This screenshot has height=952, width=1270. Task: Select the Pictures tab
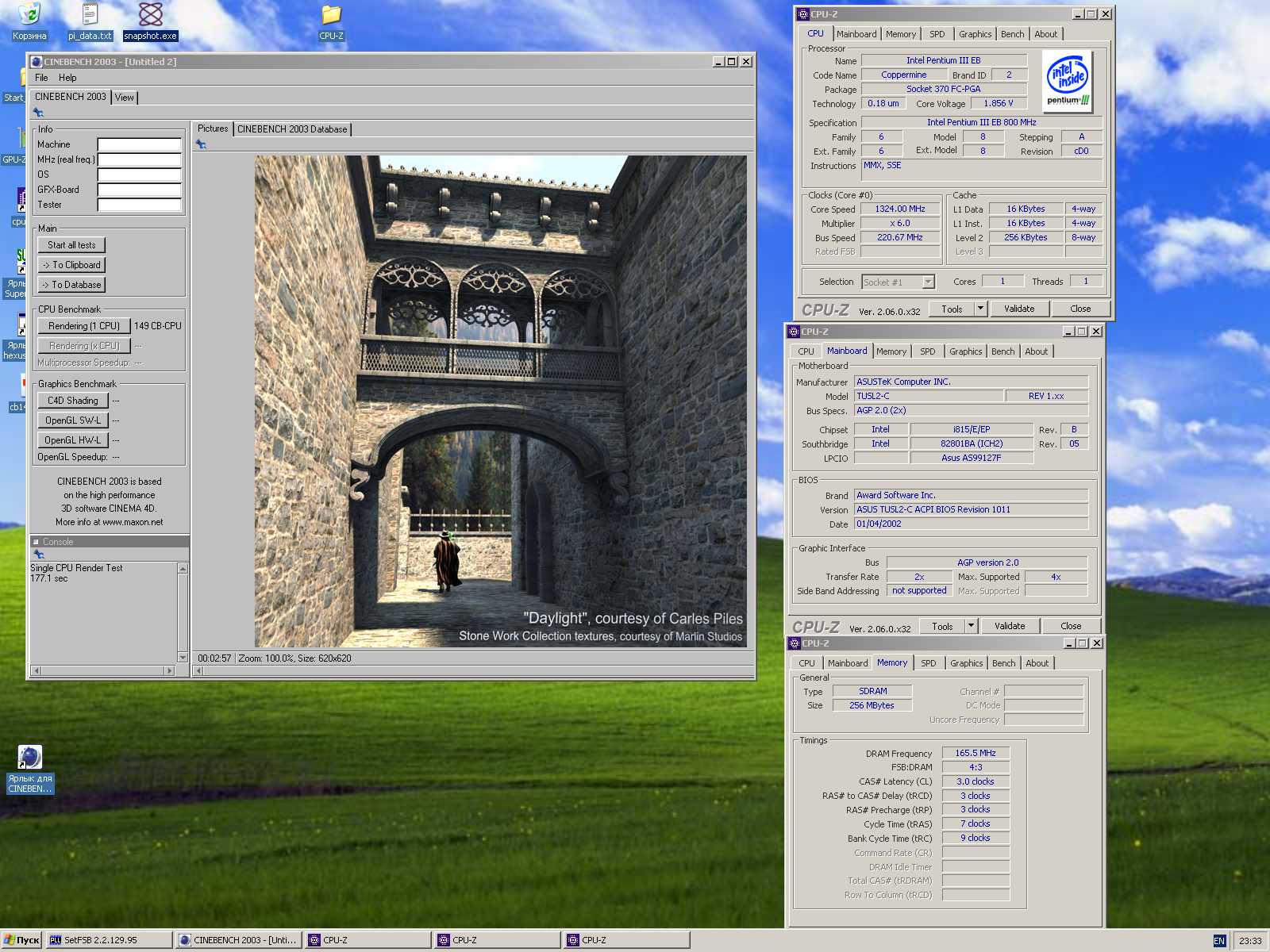(x=213, y=129)
